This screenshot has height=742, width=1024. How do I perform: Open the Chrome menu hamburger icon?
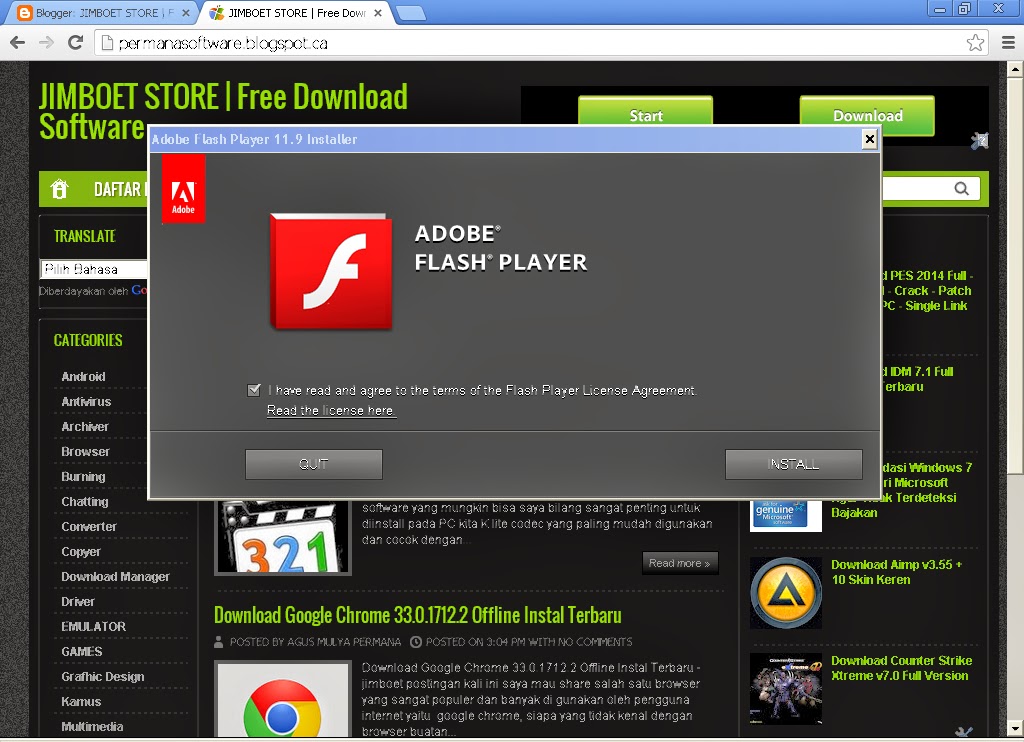(1008, 43)
